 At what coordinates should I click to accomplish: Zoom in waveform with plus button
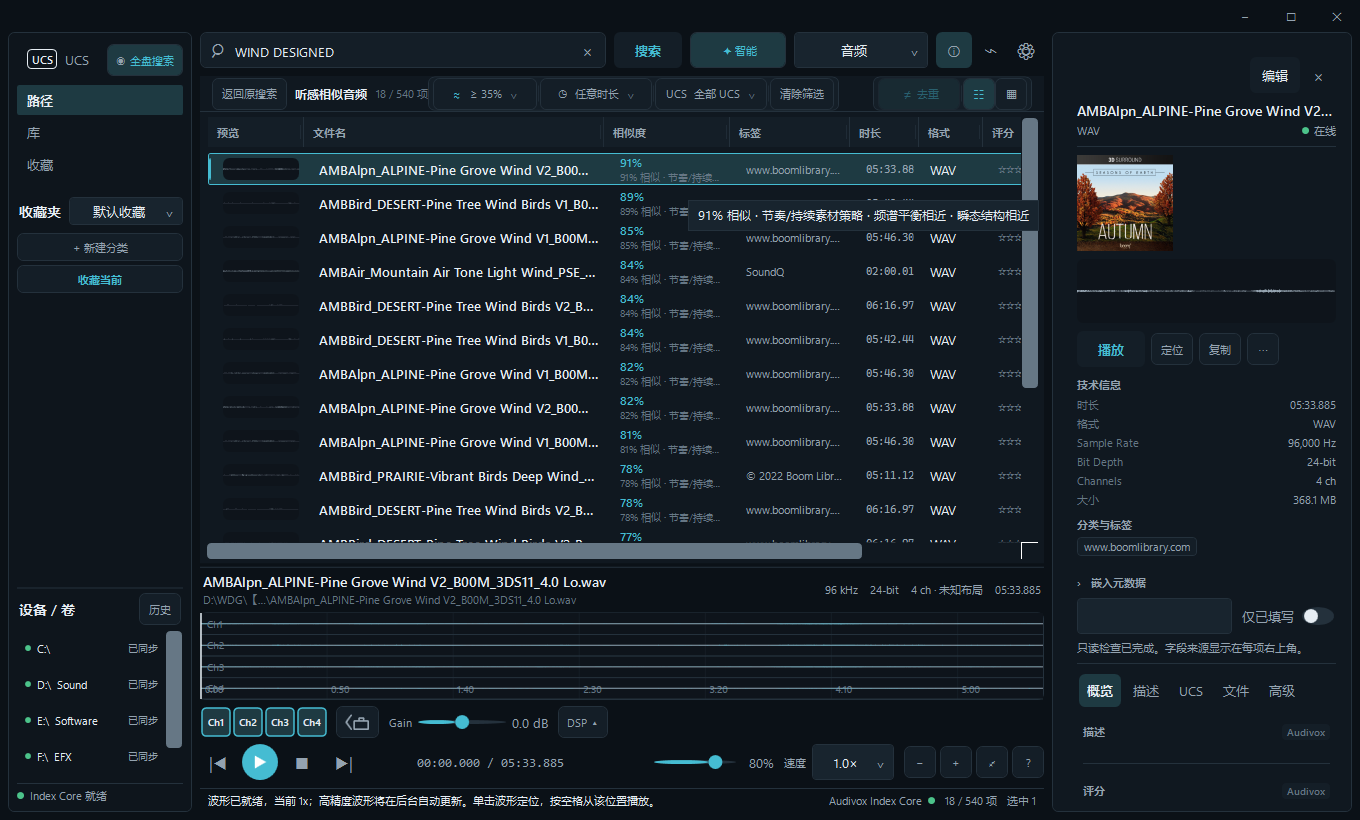pyautogui.click(x=955, y=762)
